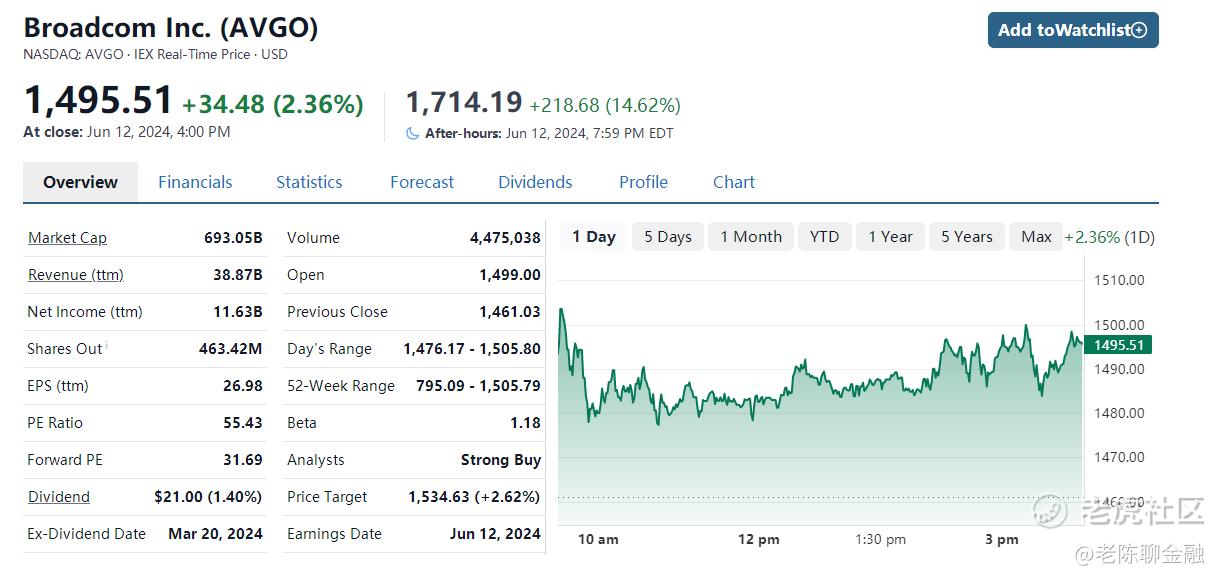Click the Revenue (ttm) link
The height and width of the screenshot is (582, 1228).
76,275
